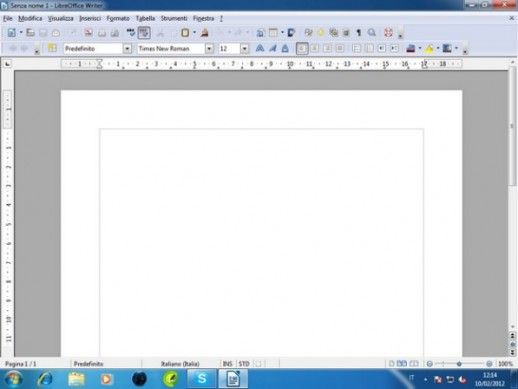518x389 pixels.
Task: Turn on bullets list icon
Action: 369,48
